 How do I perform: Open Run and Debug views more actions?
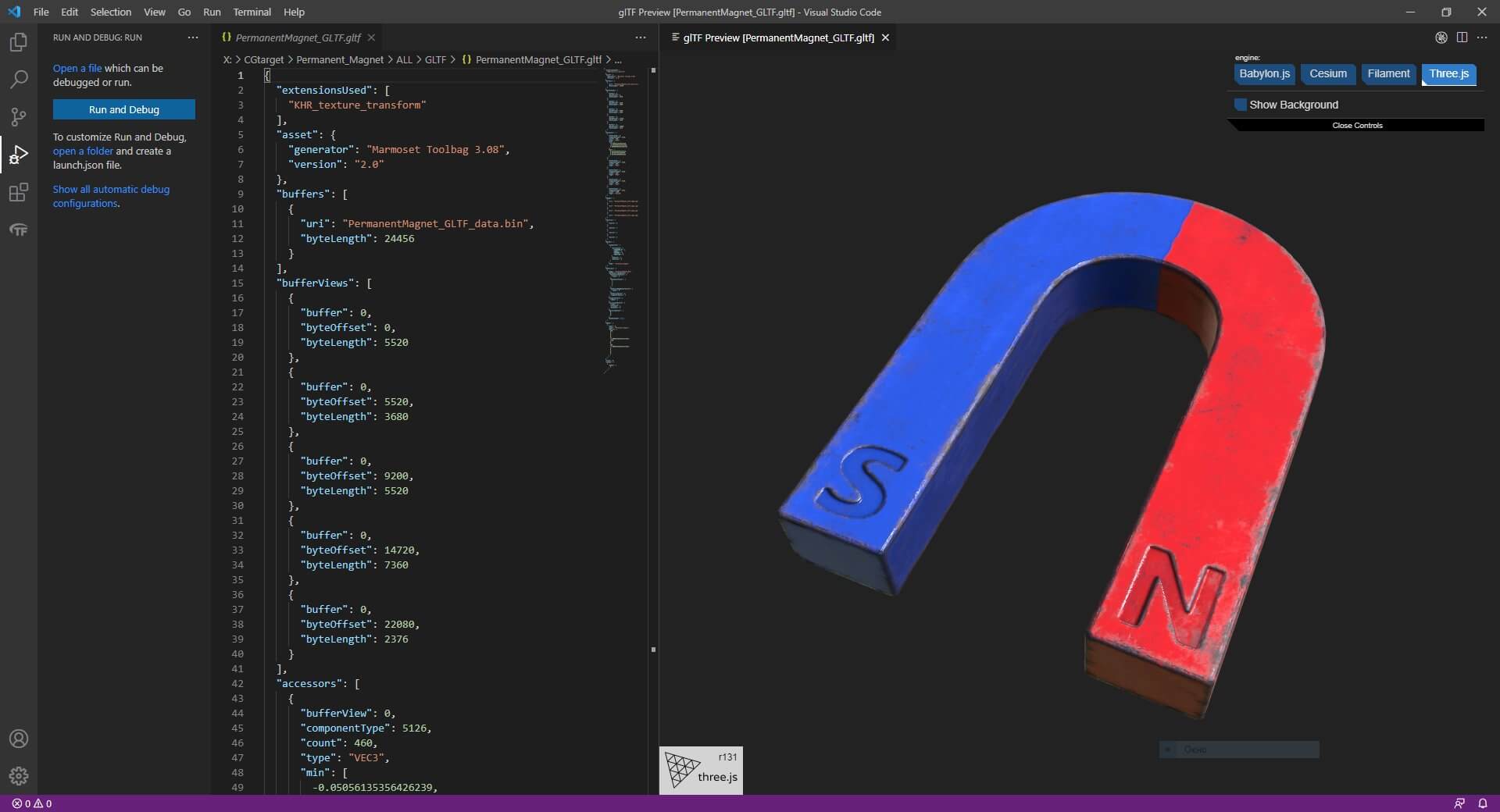[x=193, y=37]
